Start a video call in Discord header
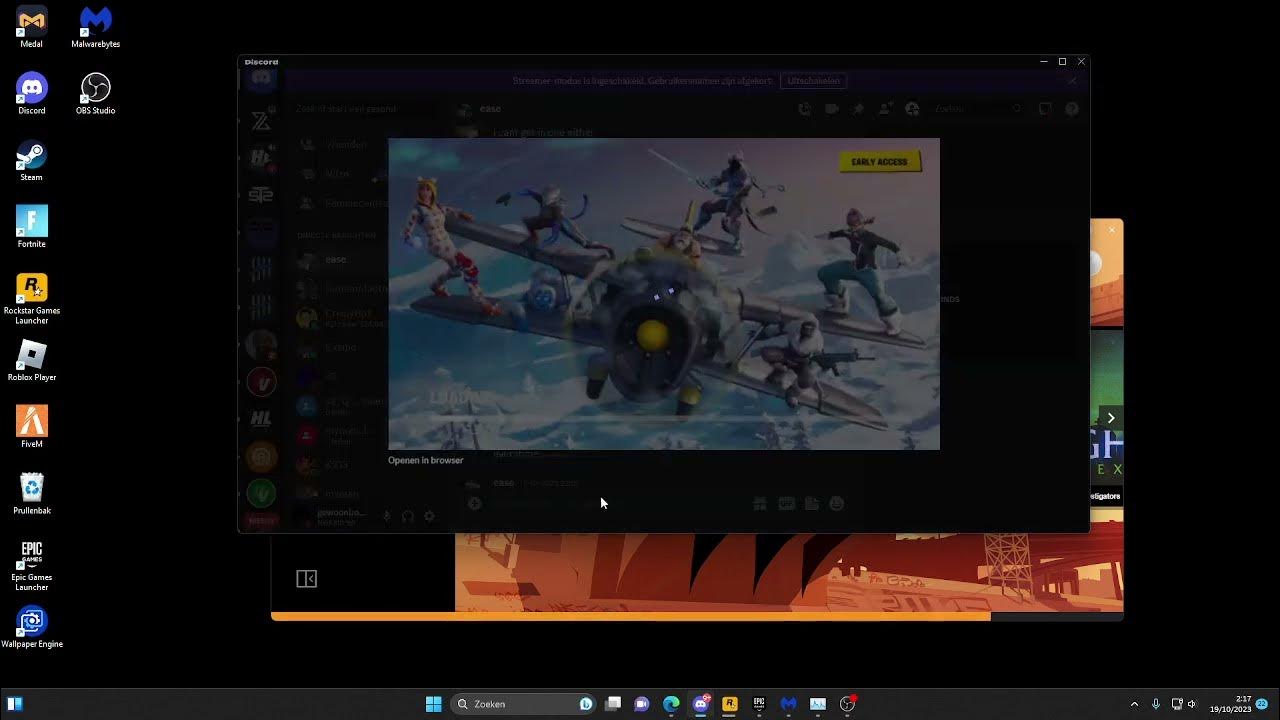This screenshot has width=1280, height=720. (832, 109)
